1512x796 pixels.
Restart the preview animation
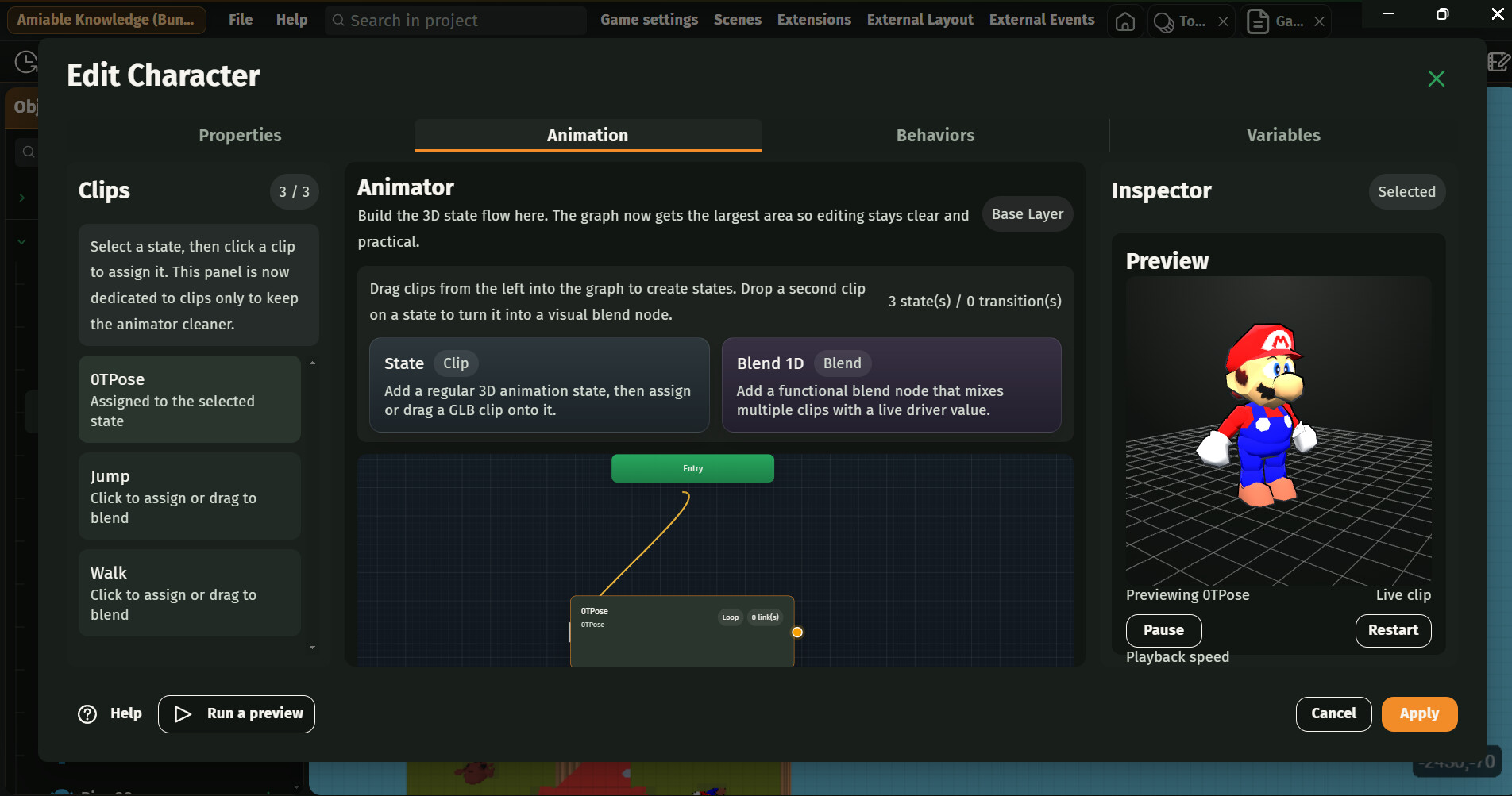[1392, 630]
